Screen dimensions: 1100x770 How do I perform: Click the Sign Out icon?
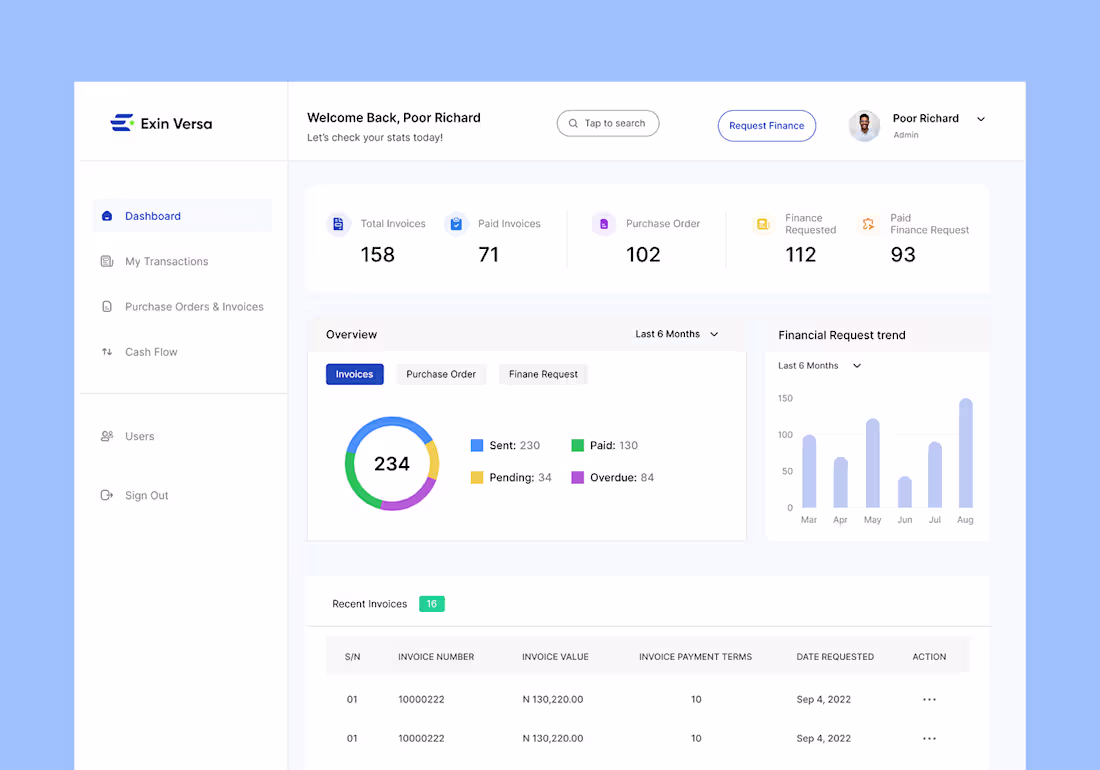108,495
